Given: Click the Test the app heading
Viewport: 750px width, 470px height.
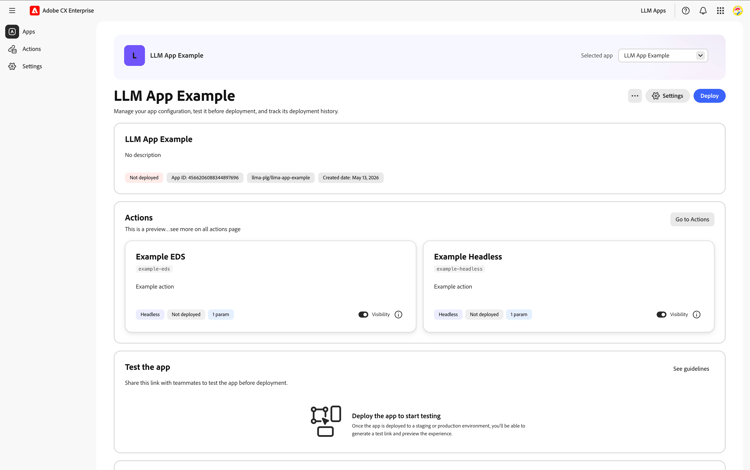Looking at the screenshot, I should (x=147, y=367).
